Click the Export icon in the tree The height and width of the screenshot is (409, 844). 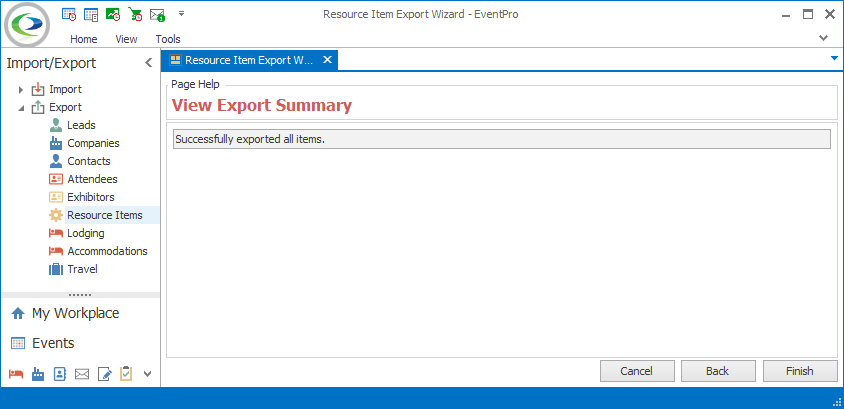pos(38,107)
